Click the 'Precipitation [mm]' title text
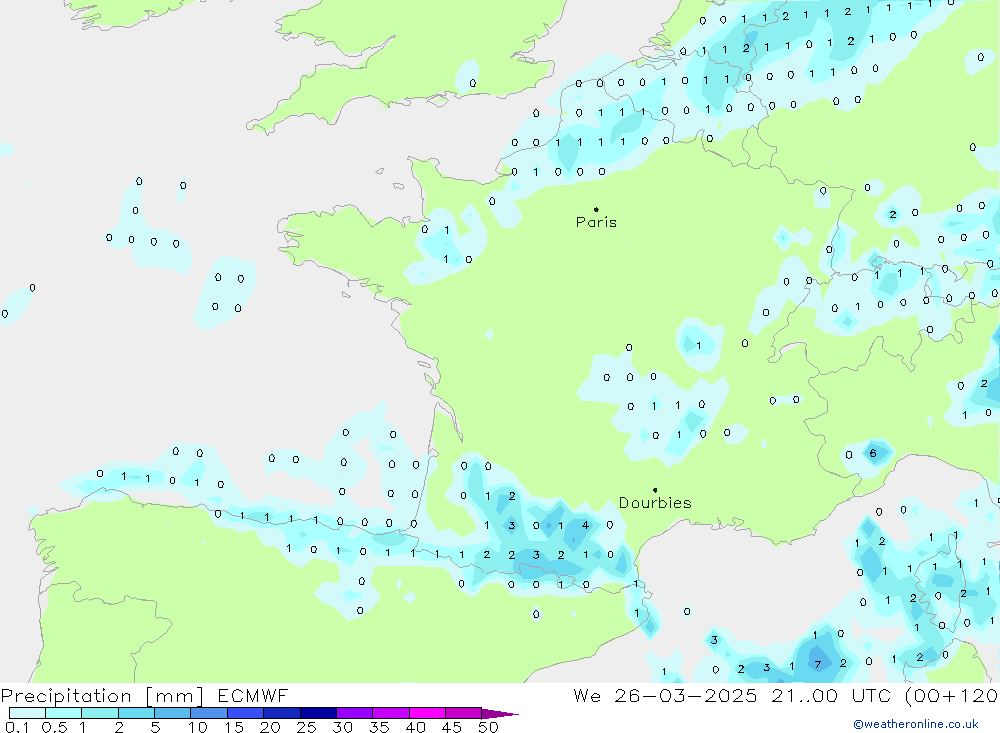1000x733 pixels. pyautogui.click(x=102, y=696)
